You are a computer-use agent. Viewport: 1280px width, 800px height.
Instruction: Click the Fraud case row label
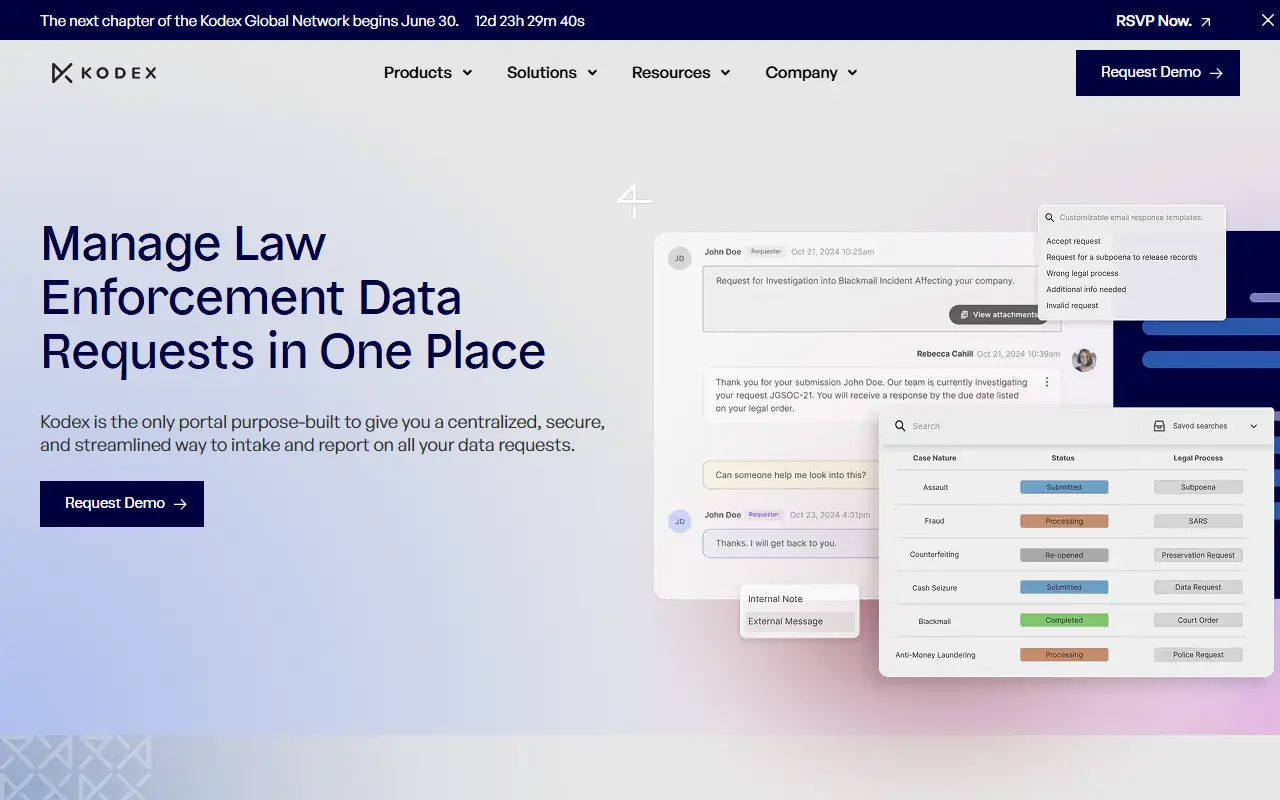935,521
